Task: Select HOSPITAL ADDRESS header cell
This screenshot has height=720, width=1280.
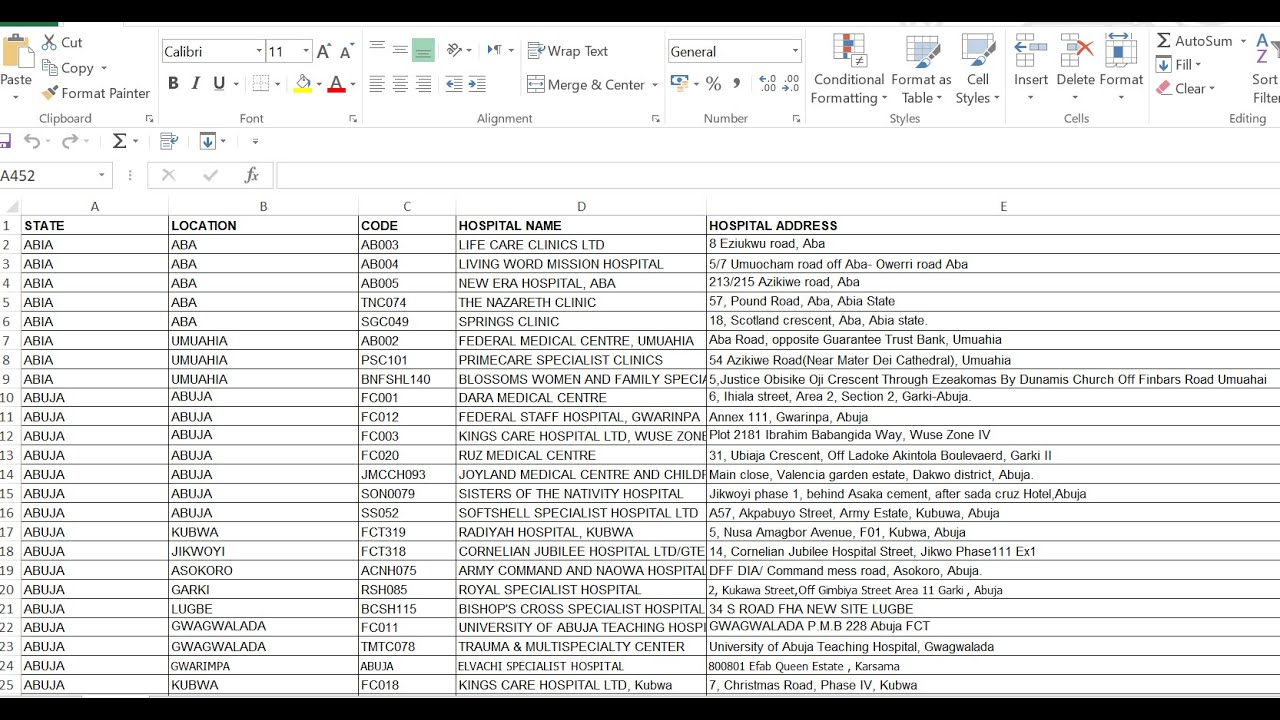Action: (993, 226)
